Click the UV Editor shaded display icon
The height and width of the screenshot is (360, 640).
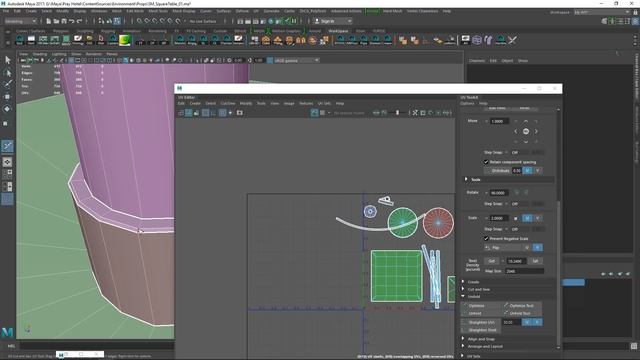coord(189,113)
